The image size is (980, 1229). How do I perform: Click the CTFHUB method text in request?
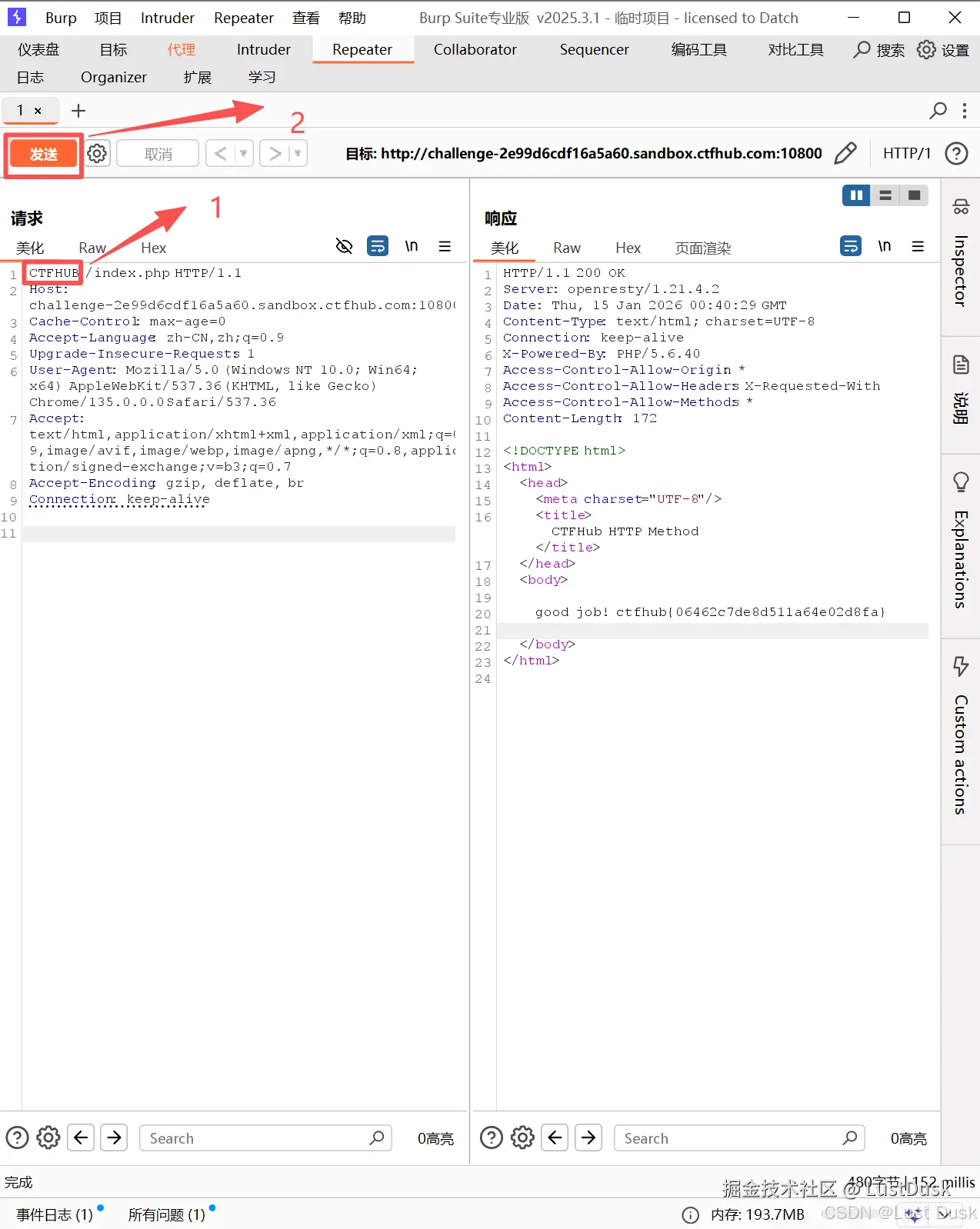(x=54, y=273)
